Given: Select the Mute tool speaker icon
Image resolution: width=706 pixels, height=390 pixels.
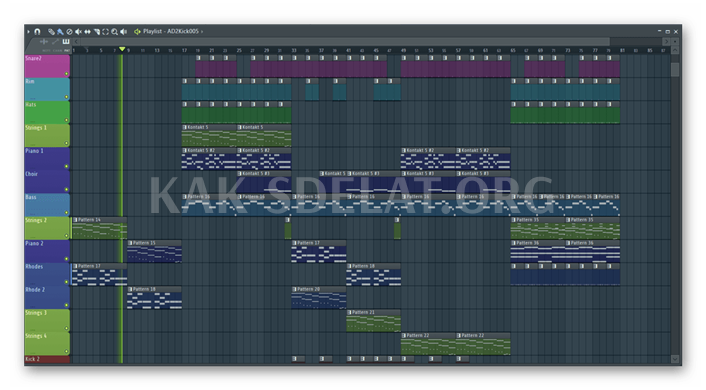Looking at the screenshot, I should 78,32.
